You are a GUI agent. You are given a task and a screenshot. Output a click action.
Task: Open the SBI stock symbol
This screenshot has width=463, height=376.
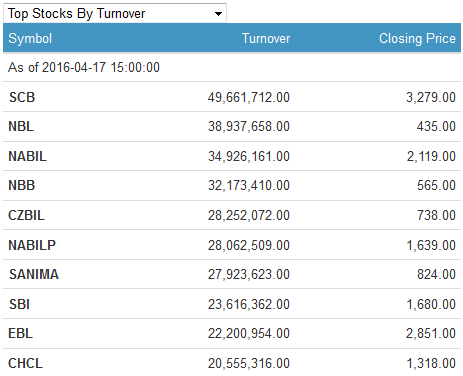[x=19, y=304]
